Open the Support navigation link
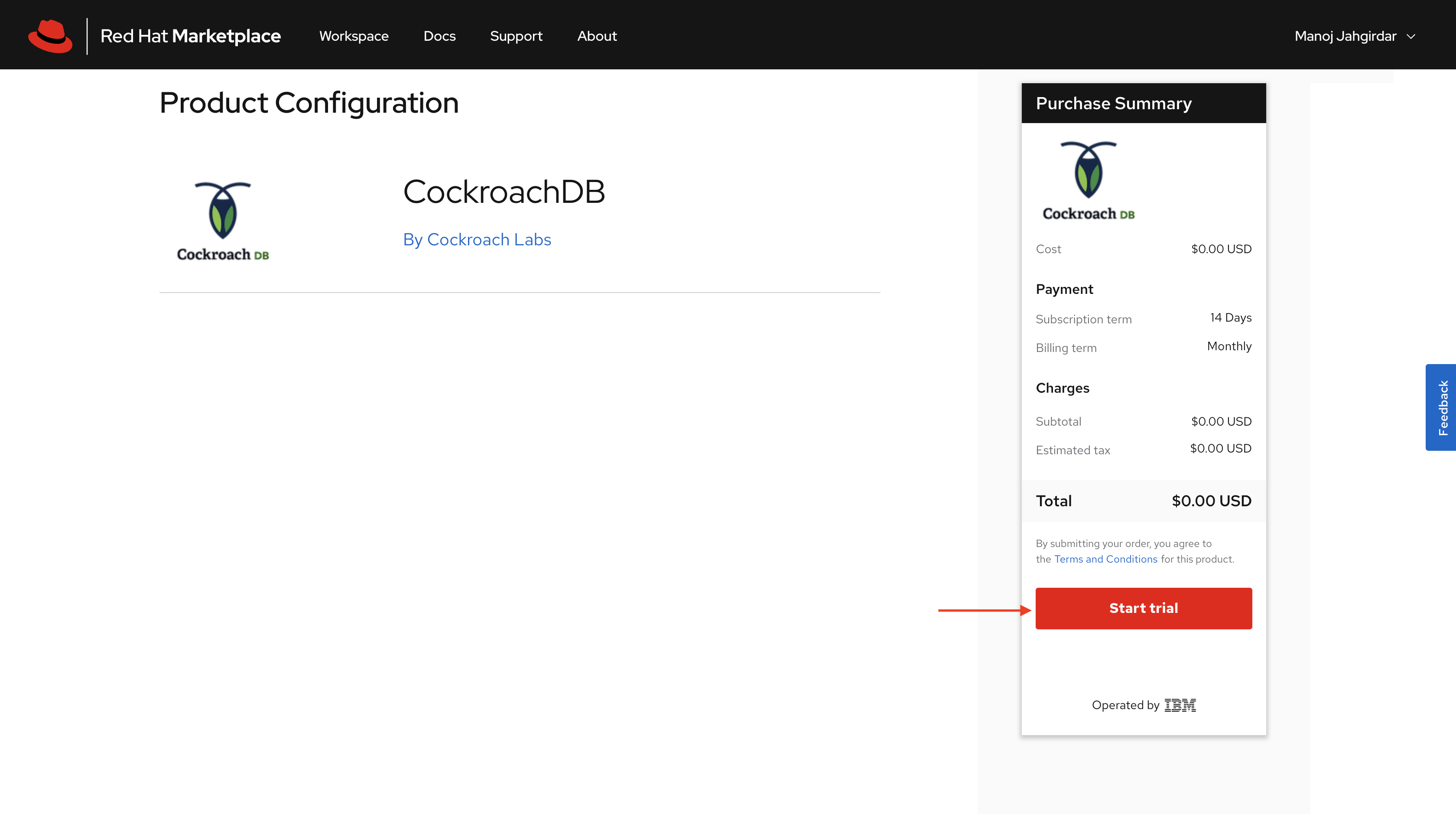1456x814 pixels. tap(516, 36)
